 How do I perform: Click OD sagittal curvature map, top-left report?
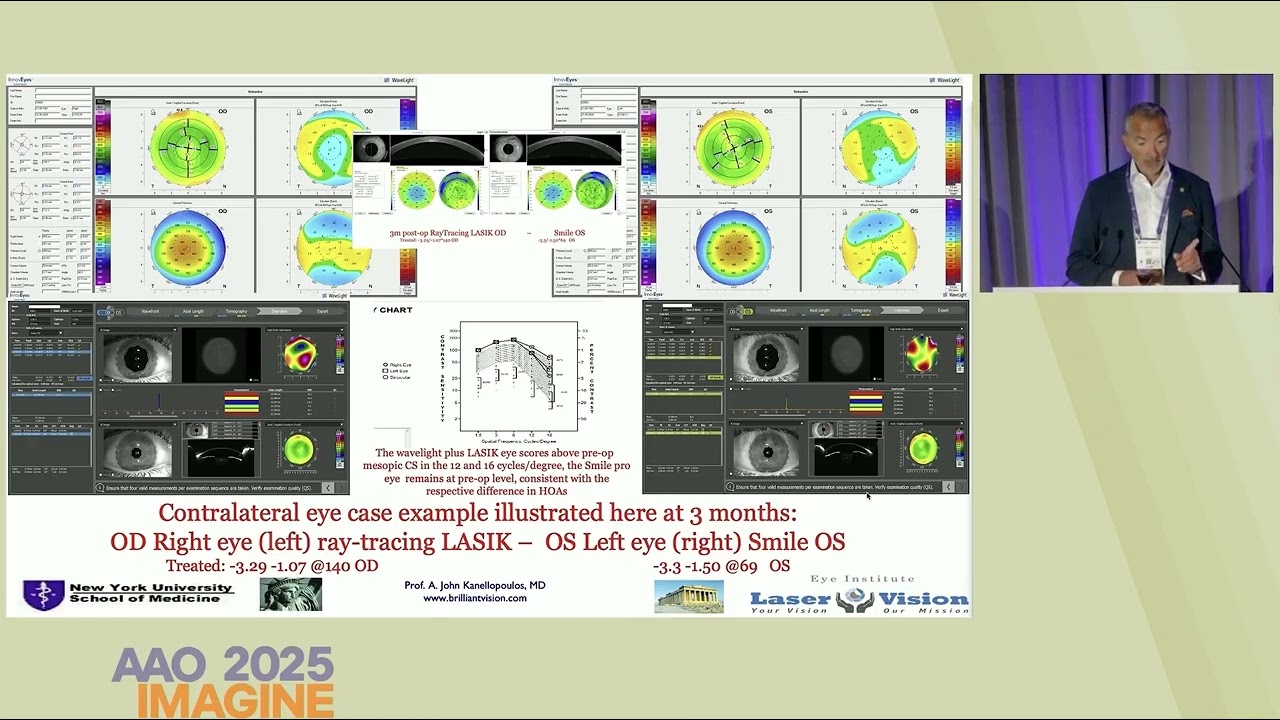188,148
